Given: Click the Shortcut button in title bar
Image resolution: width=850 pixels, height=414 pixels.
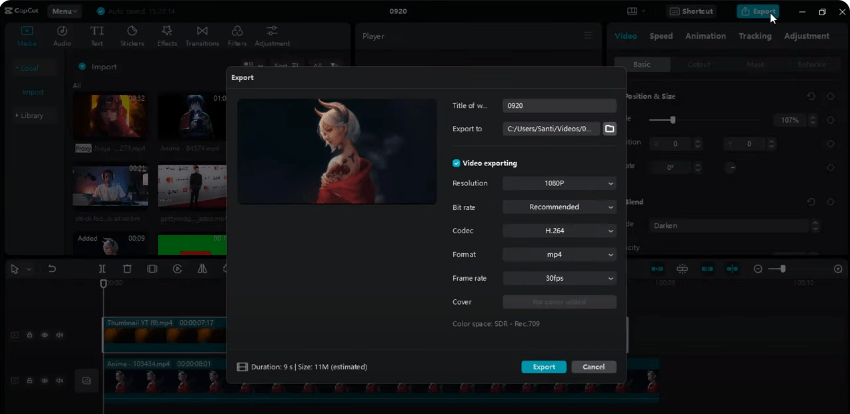Looking at the screenshot, I should (x=692, y=11).
